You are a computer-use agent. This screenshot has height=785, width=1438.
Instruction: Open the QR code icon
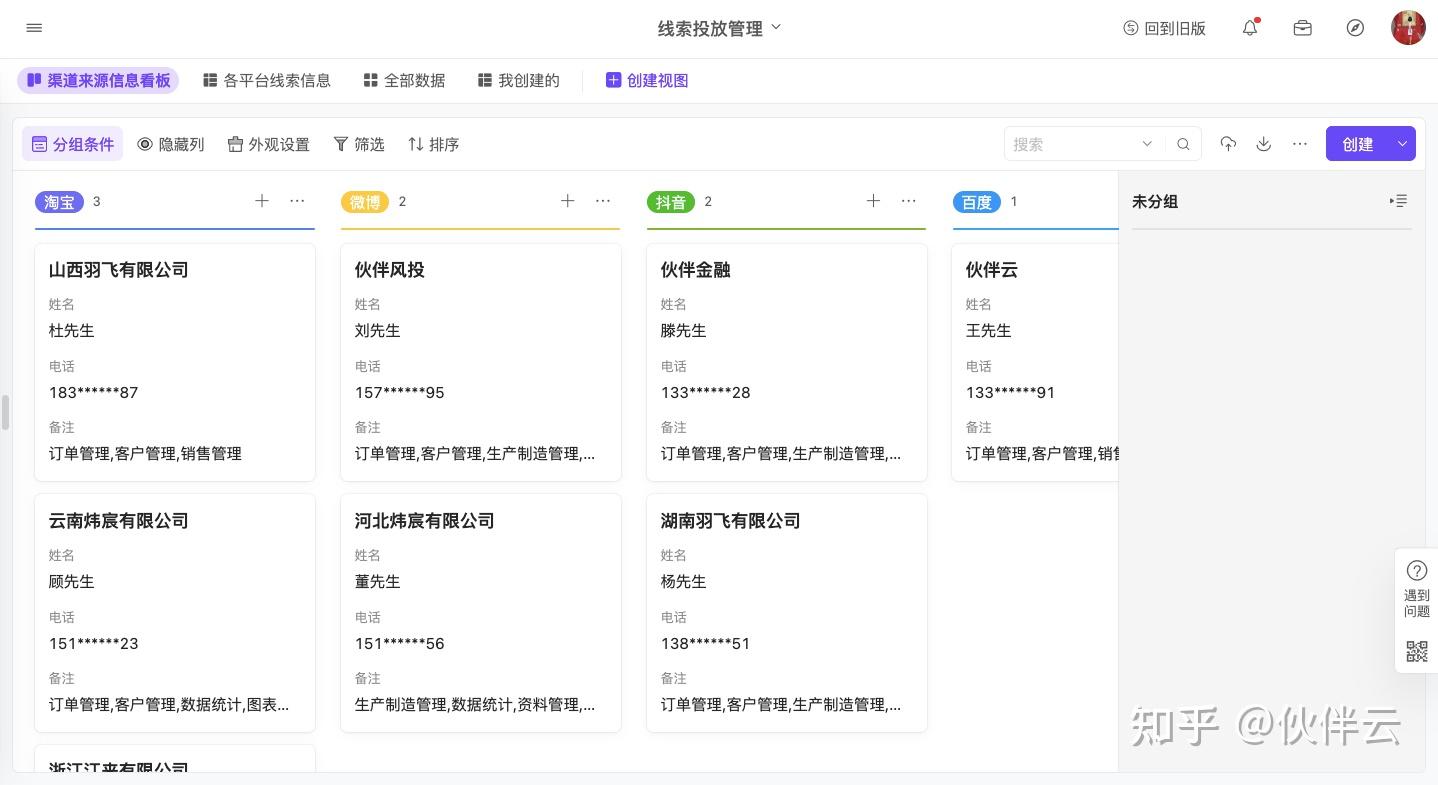pyautogui.click(x=1416, y=652)
